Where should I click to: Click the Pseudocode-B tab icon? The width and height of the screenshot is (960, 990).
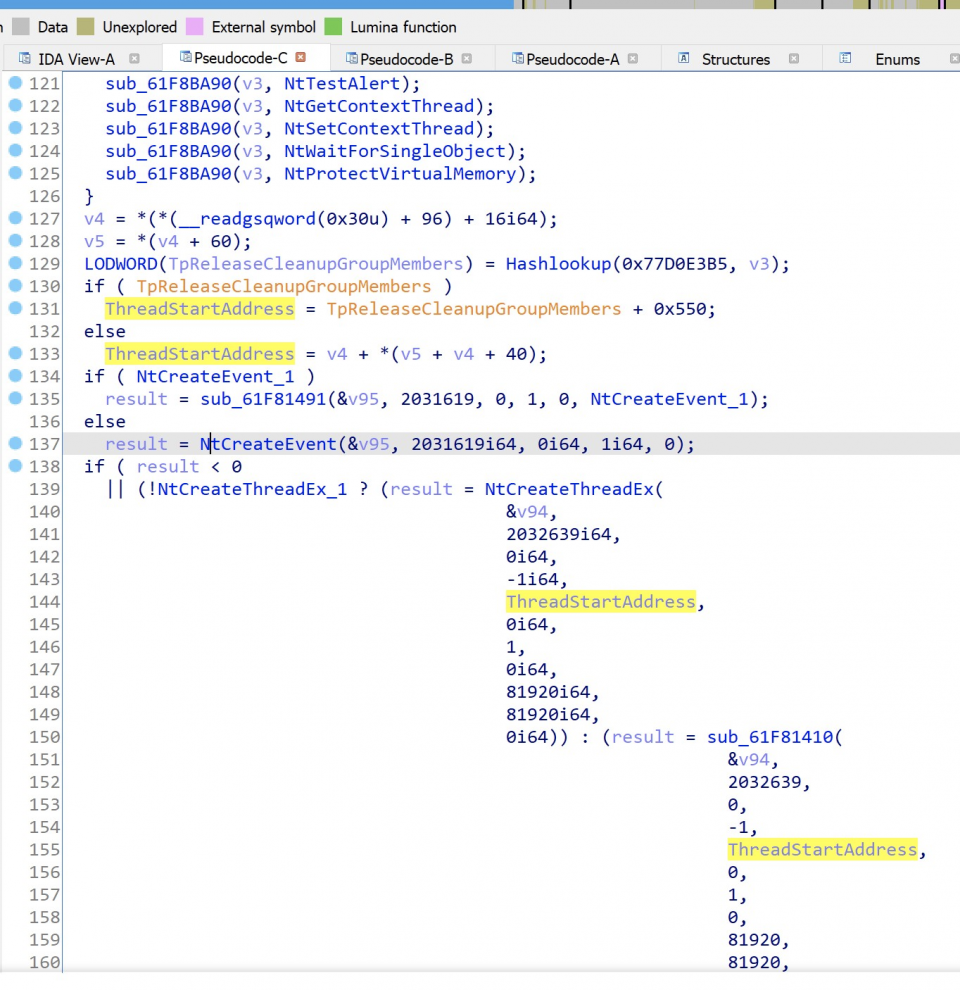(352, 59)
